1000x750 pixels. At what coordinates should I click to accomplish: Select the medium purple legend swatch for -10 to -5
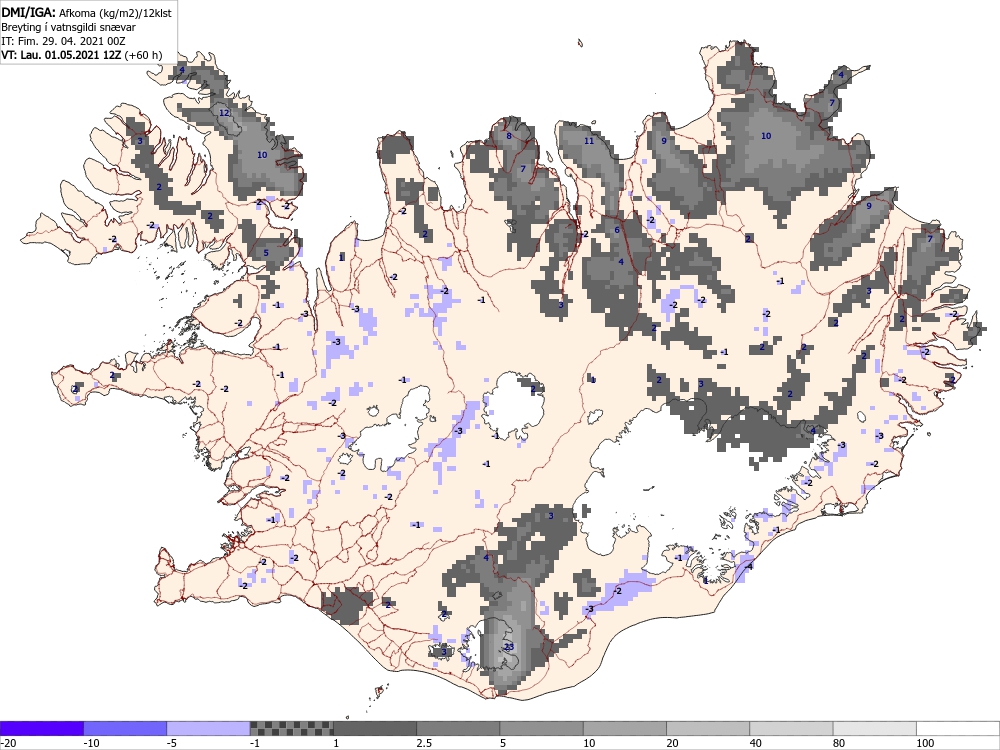(125, 728)
